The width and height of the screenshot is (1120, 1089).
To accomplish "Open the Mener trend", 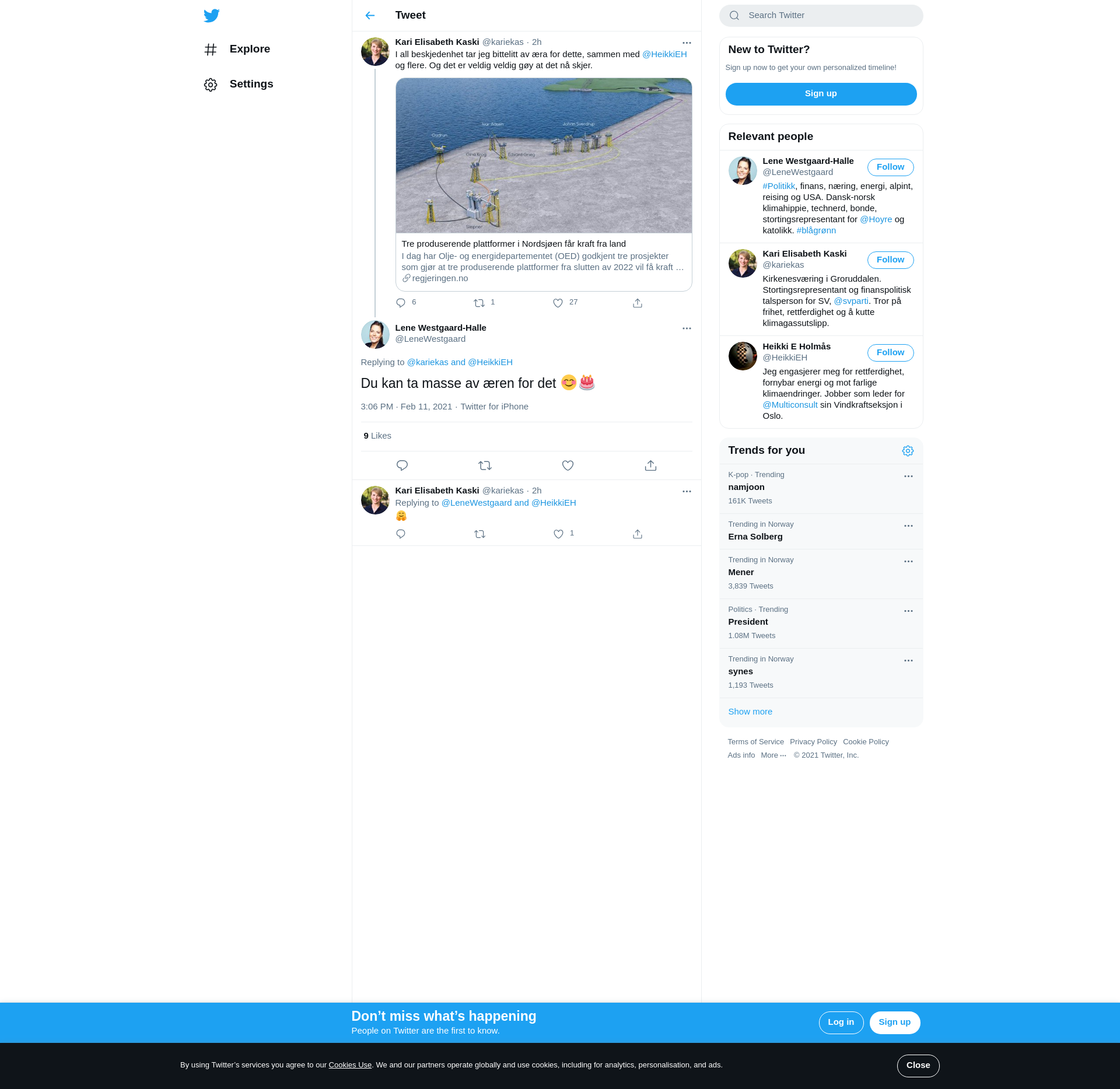I will (x=821, y=574).
